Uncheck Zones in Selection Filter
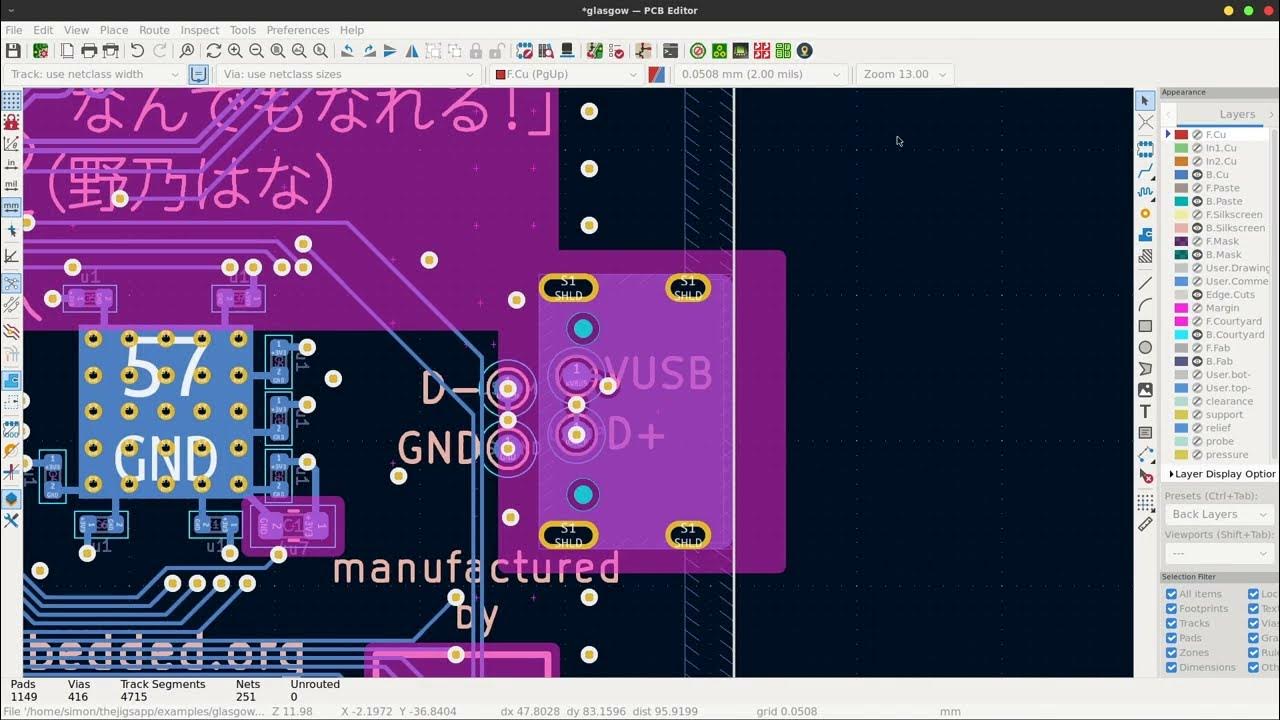This screenshot has width=1280, height=720. 1171,652
